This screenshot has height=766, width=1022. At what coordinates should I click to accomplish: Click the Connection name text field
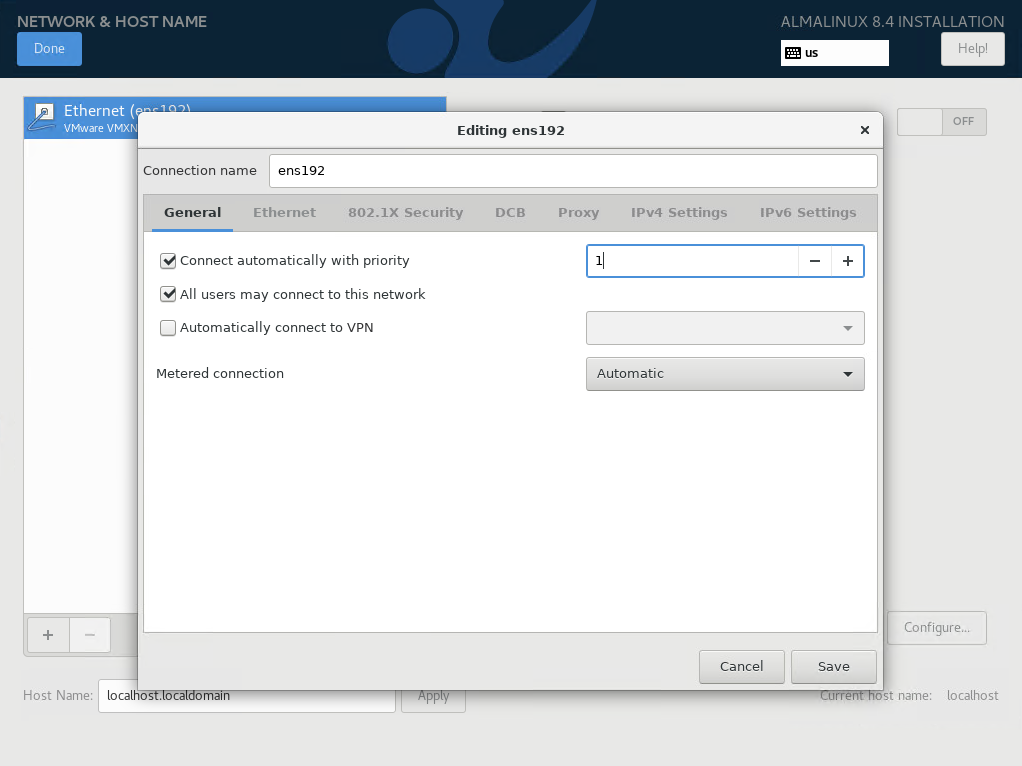572,171
